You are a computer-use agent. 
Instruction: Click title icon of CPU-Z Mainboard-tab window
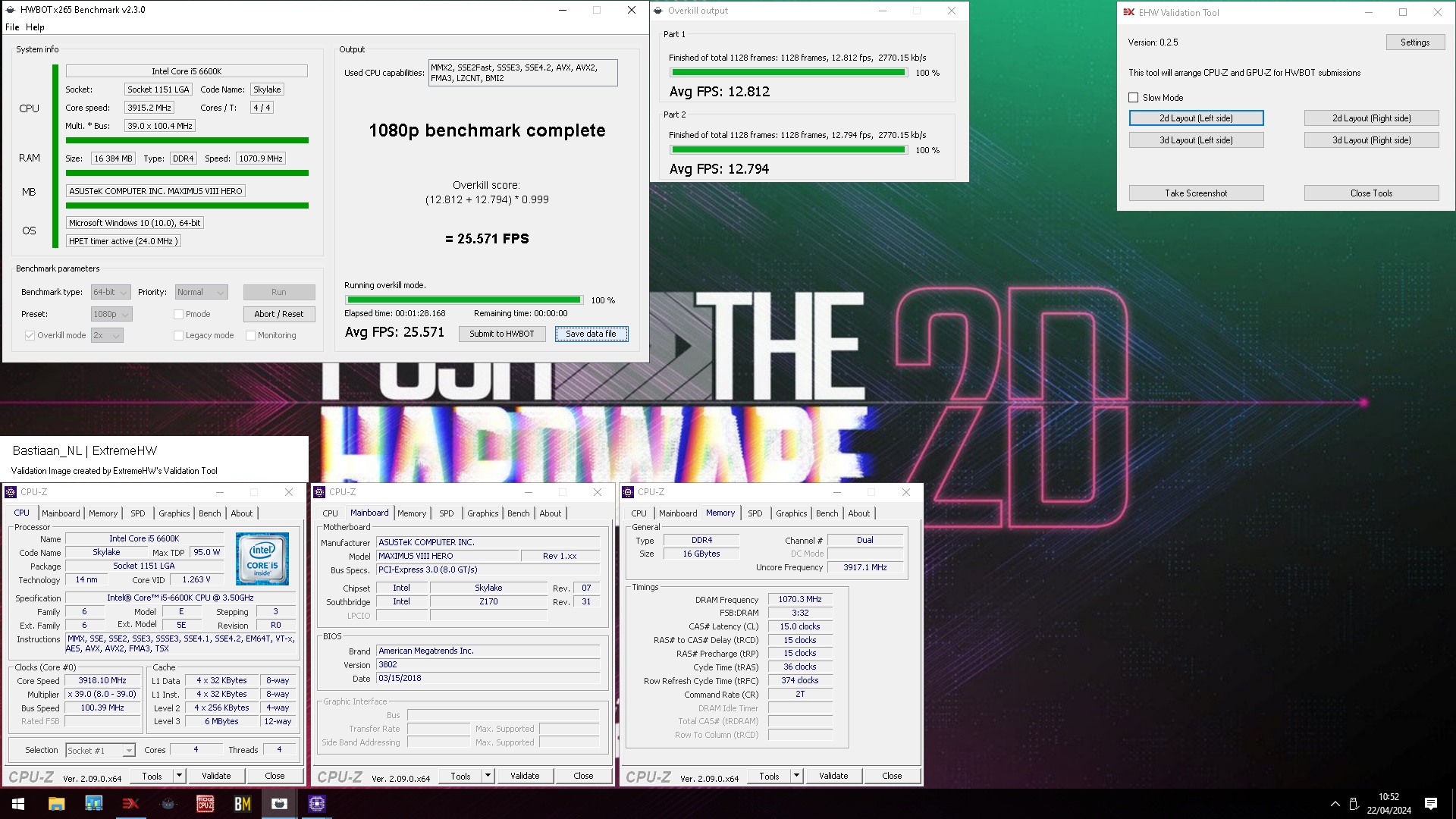click(319, 492)
